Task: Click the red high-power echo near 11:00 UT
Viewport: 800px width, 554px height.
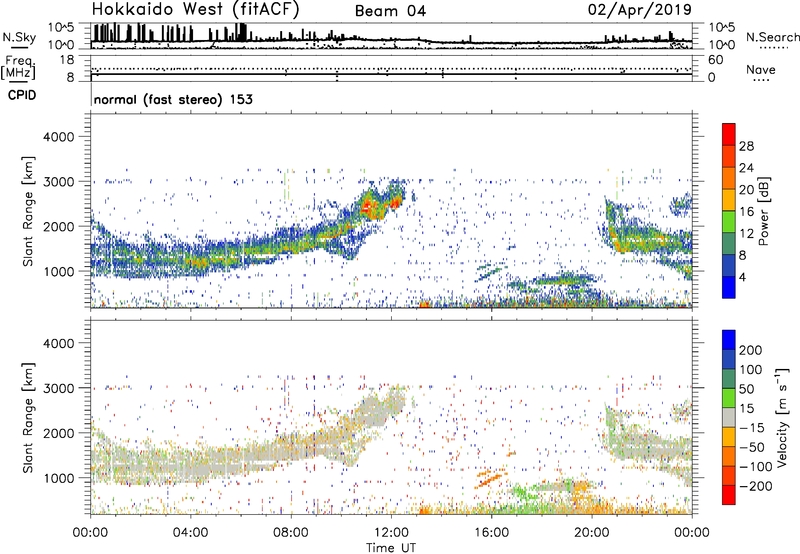Action: point(368,207)
